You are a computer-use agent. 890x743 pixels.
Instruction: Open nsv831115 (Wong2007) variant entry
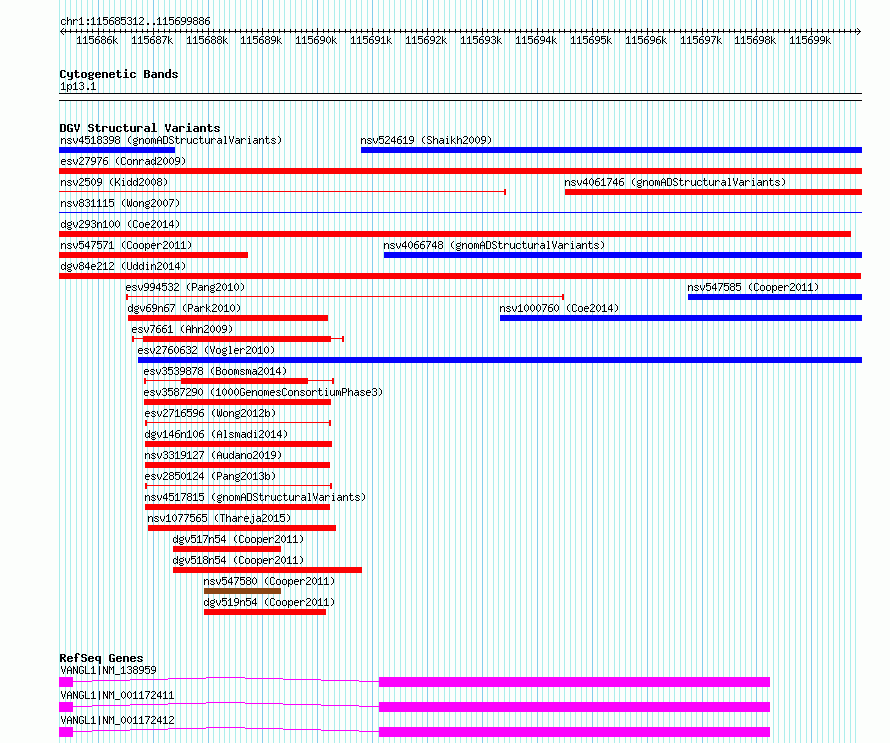pos(120,203)
